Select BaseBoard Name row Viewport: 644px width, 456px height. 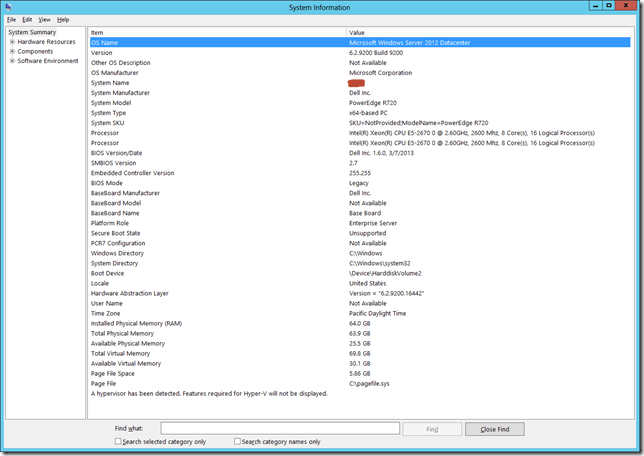tap(360, 213)
